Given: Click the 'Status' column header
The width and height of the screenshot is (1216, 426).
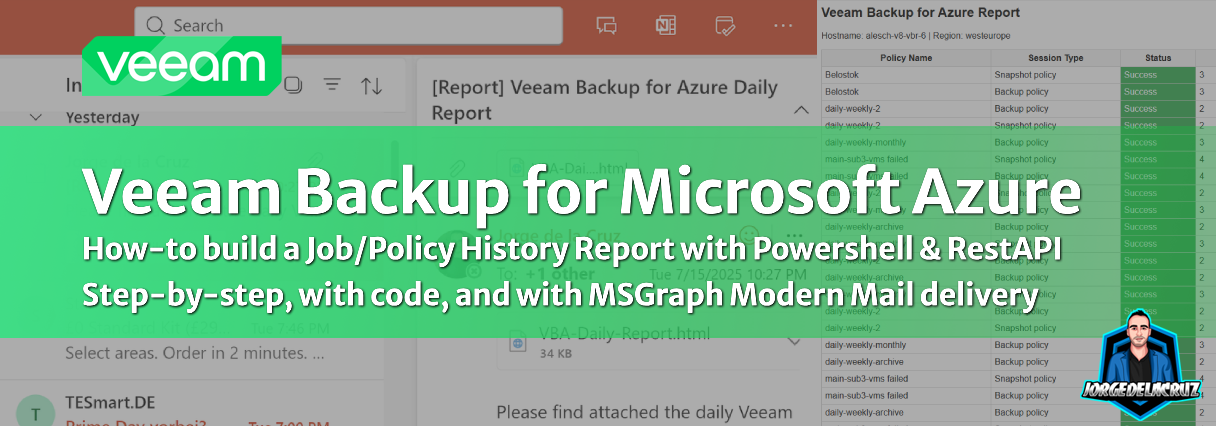Looking at the screenshot, I should coord(1158,58).
